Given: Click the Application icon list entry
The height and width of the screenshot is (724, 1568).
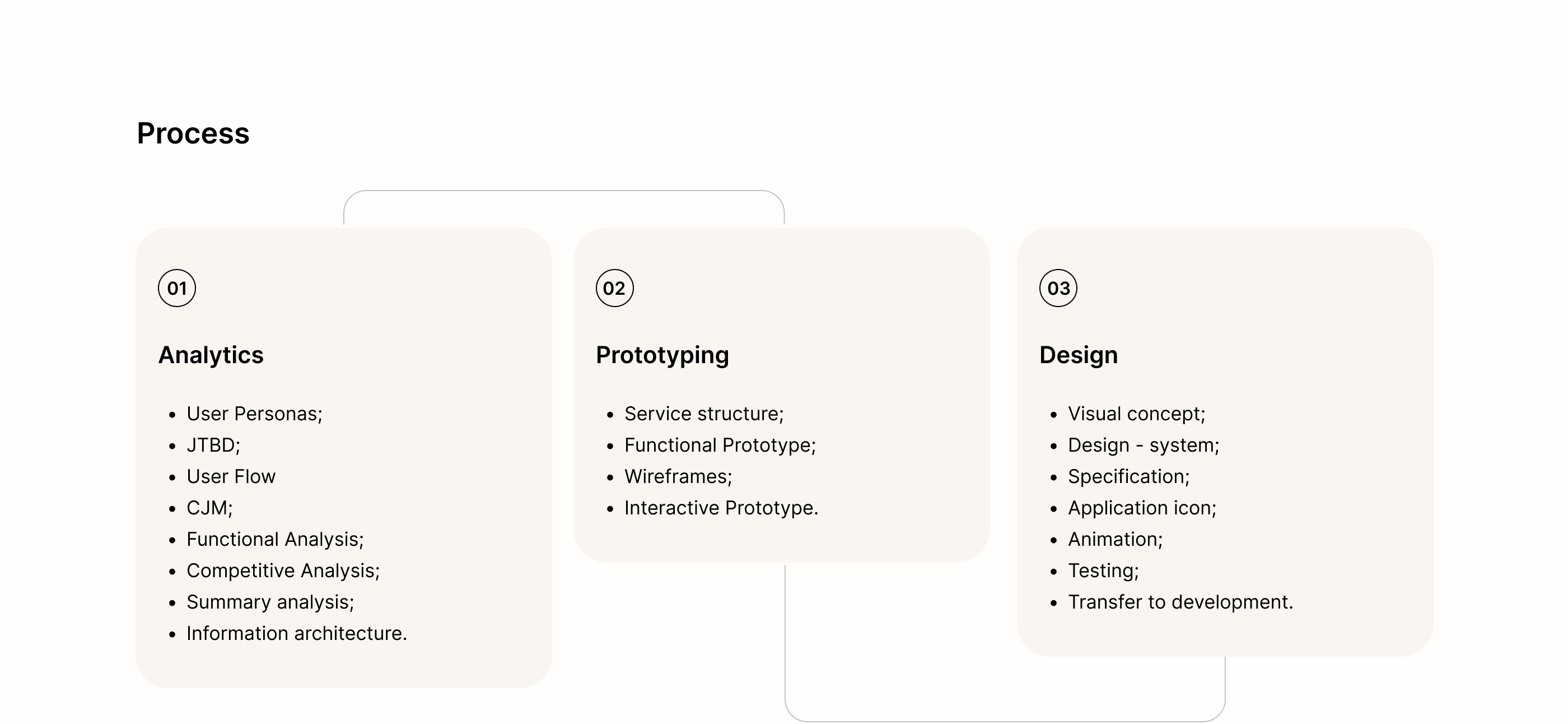Looking at the screenshot, I should pos(1142,508).
